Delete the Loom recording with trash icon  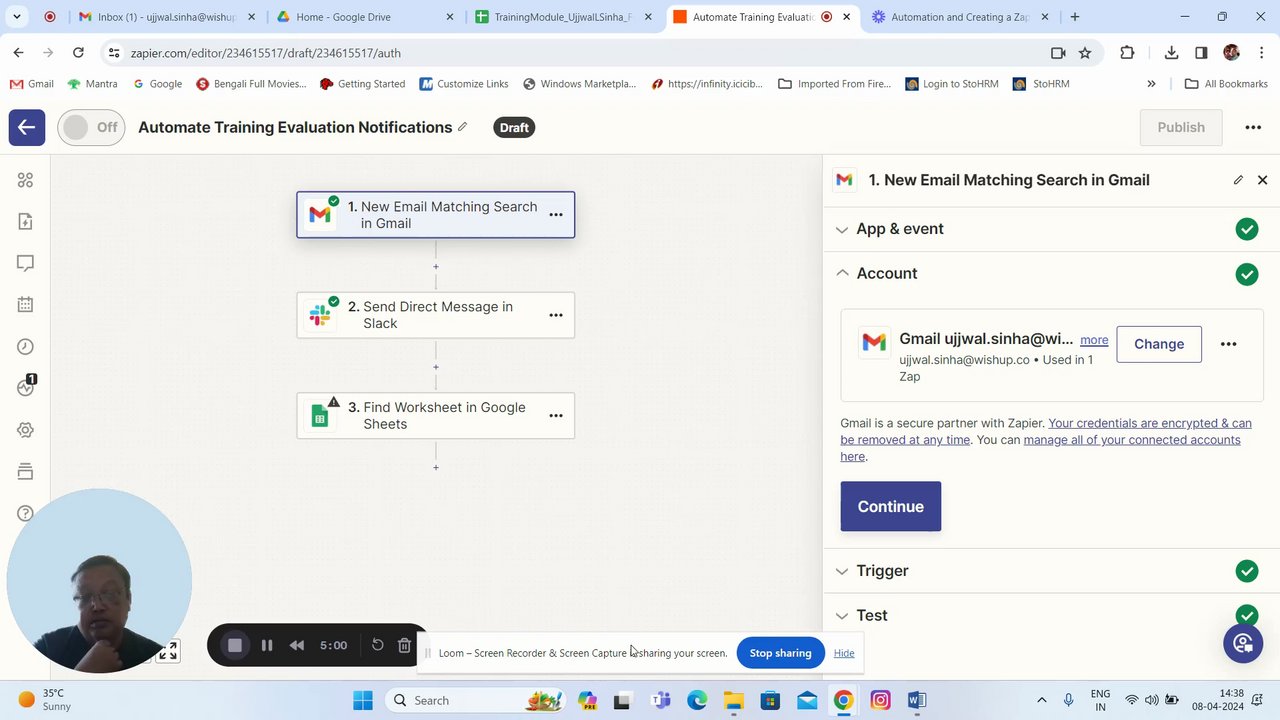pyautogui.click(x=404, y=645)
